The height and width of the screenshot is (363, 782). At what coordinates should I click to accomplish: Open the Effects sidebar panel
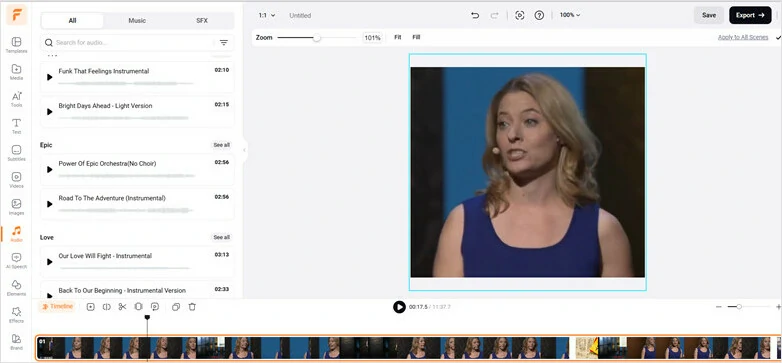(16, 315)
